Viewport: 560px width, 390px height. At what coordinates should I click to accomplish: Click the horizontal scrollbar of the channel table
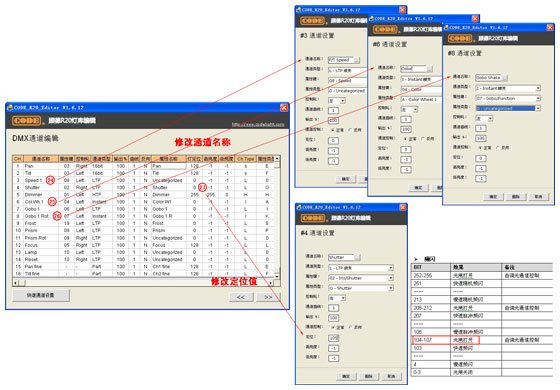coord(144,283)
